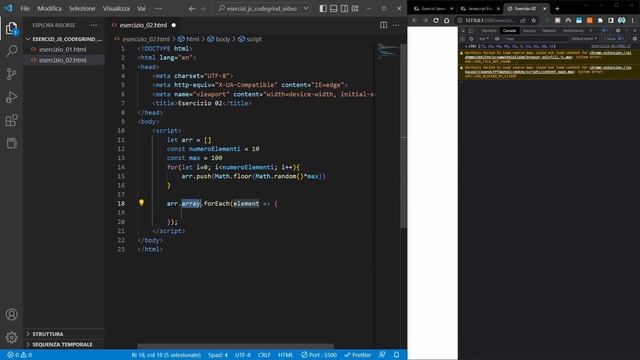The height and width of the screenshot is (360, 640).
Task: Open the Extensions view
Action: tap(11, 120)
